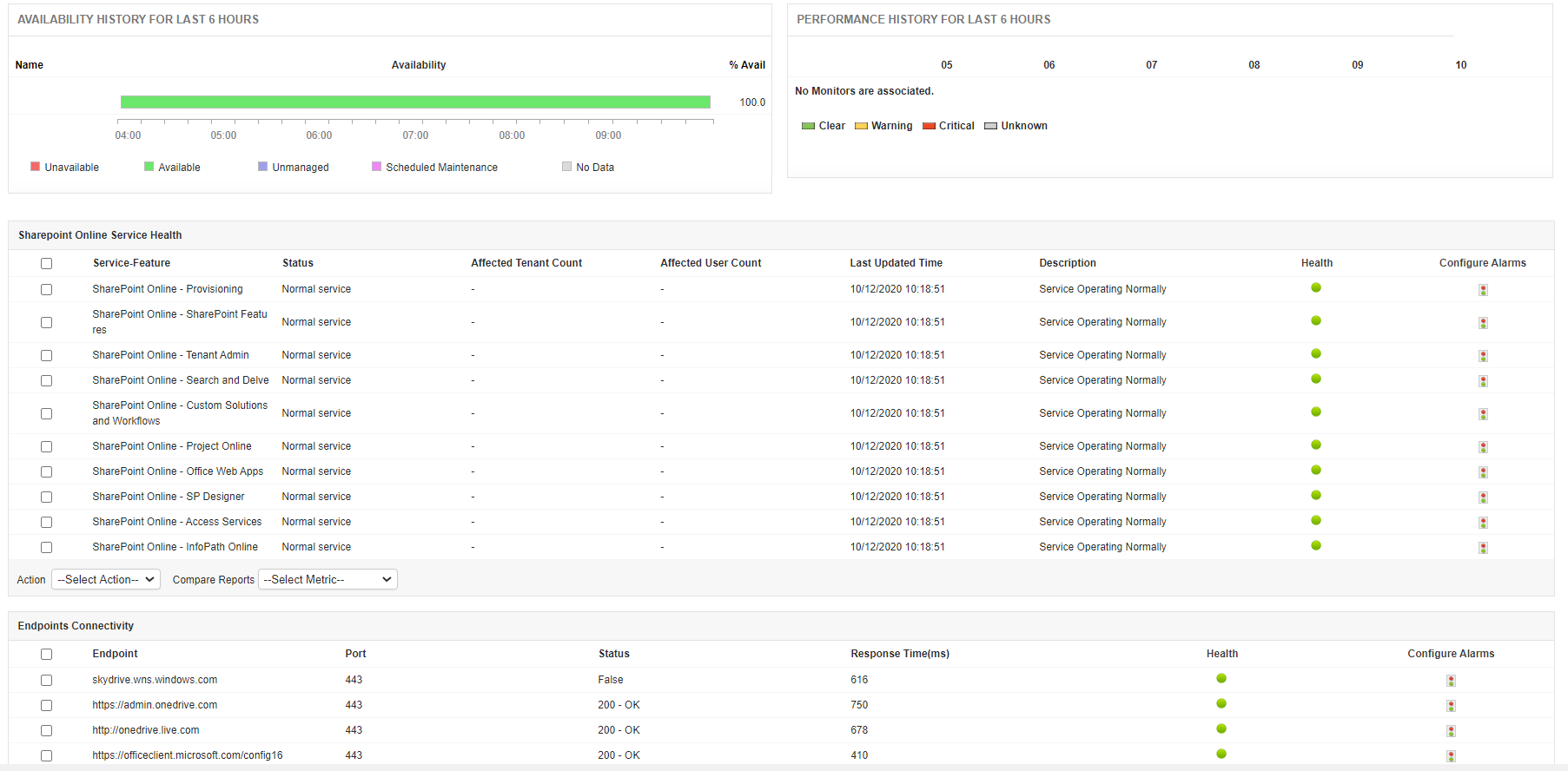
Task: Configure alarms for SharePoint Online - Tenant Admin
Action: coord(1483,356)
